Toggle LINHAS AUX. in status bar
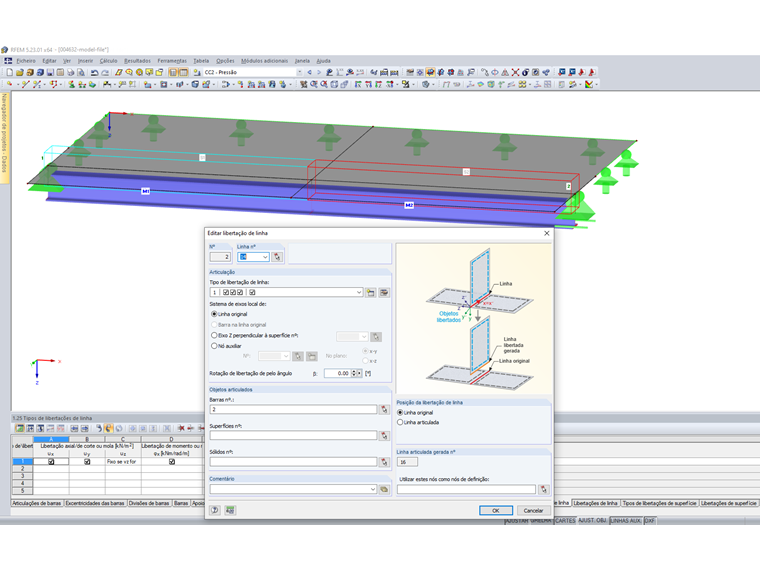 click(625, 521)
